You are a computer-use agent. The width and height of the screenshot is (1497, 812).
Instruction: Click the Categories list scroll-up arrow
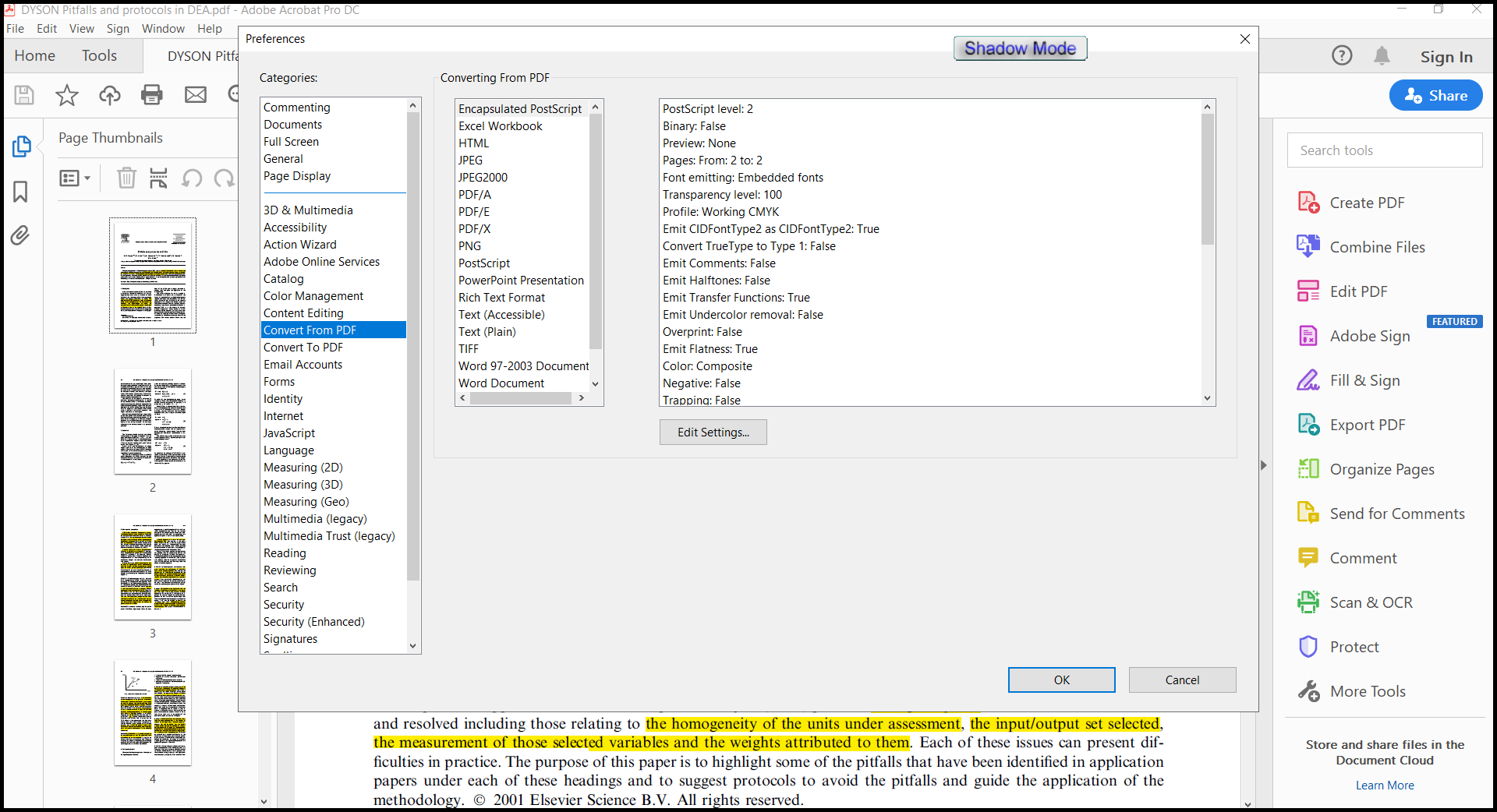[x=413, y=105]
